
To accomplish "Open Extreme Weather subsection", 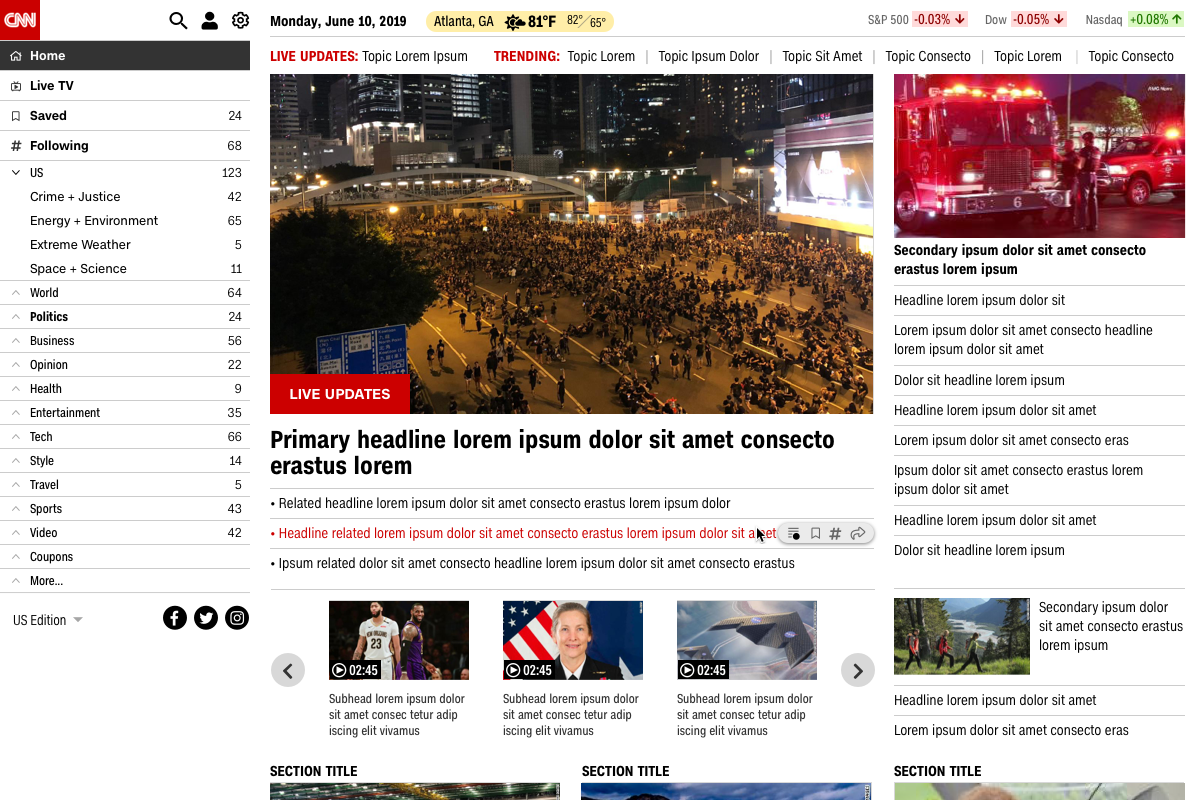I will [x=125, y=245].
